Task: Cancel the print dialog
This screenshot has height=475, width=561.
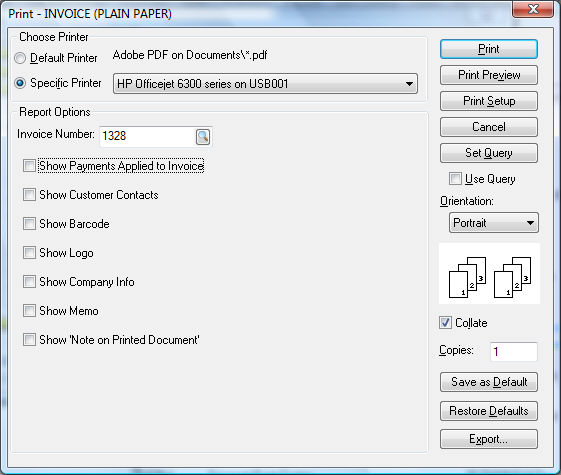Action: pyautogui.click(x=489, y=127)
